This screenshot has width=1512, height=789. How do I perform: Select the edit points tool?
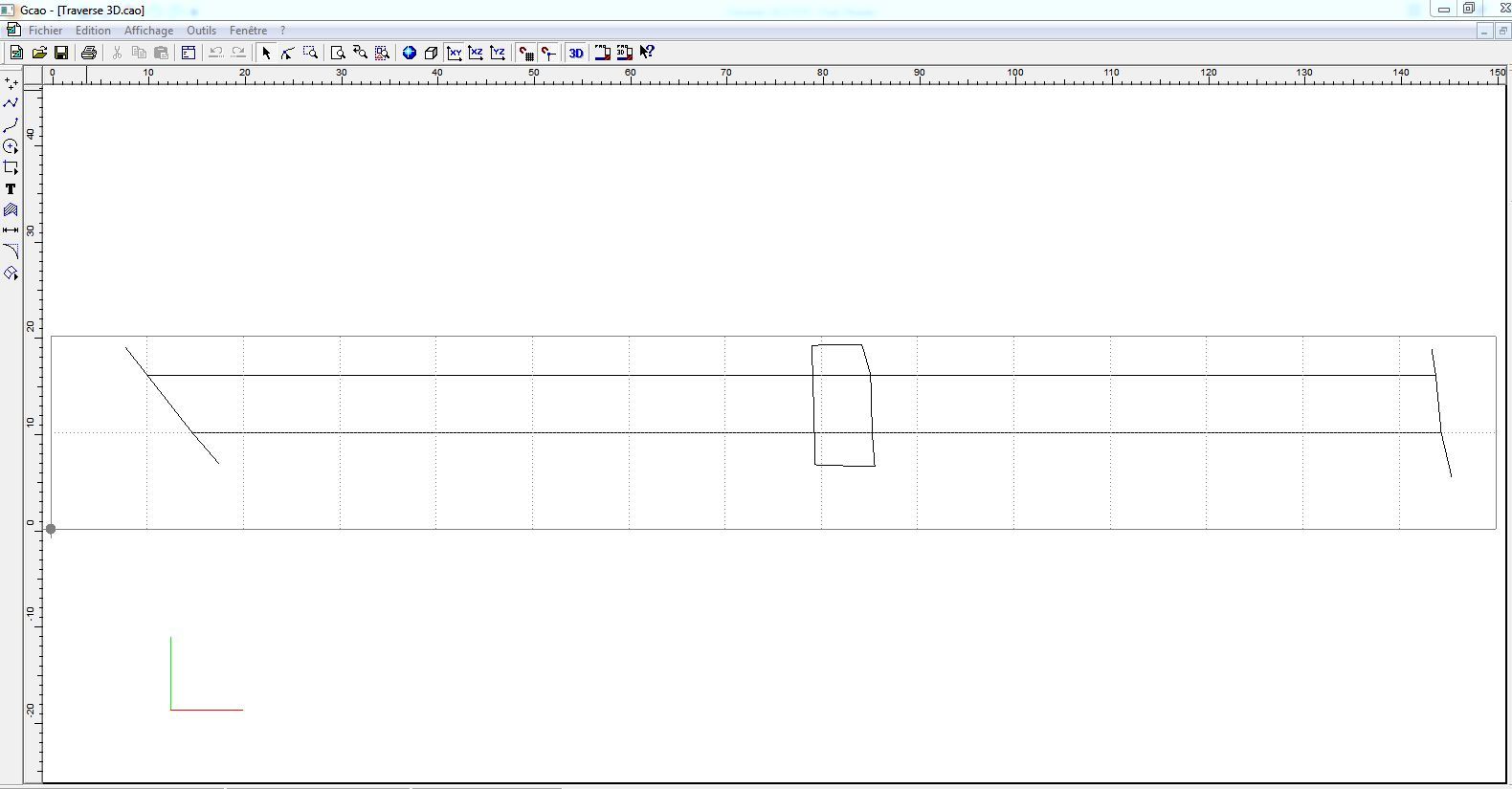288,53
